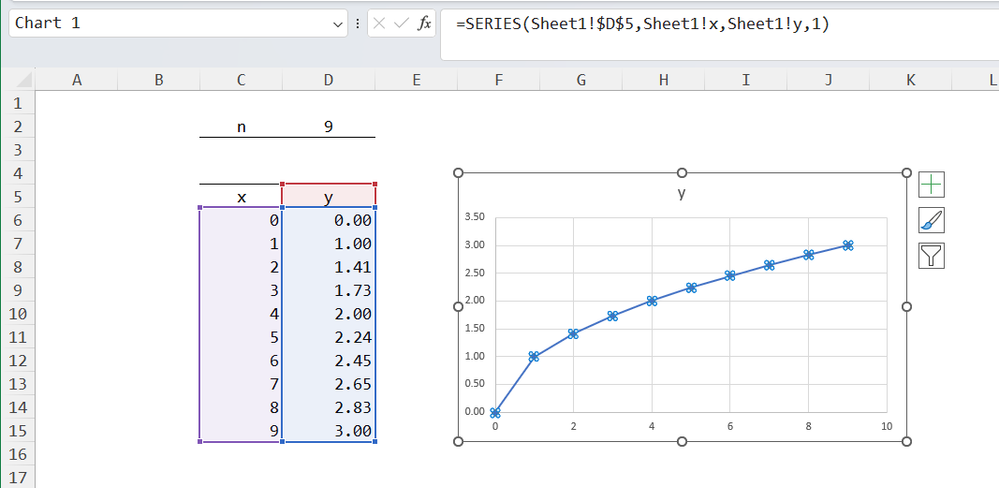The height and width of the screenshot is (488, 999).
Task: Select row 17 header
Action: 17,477
